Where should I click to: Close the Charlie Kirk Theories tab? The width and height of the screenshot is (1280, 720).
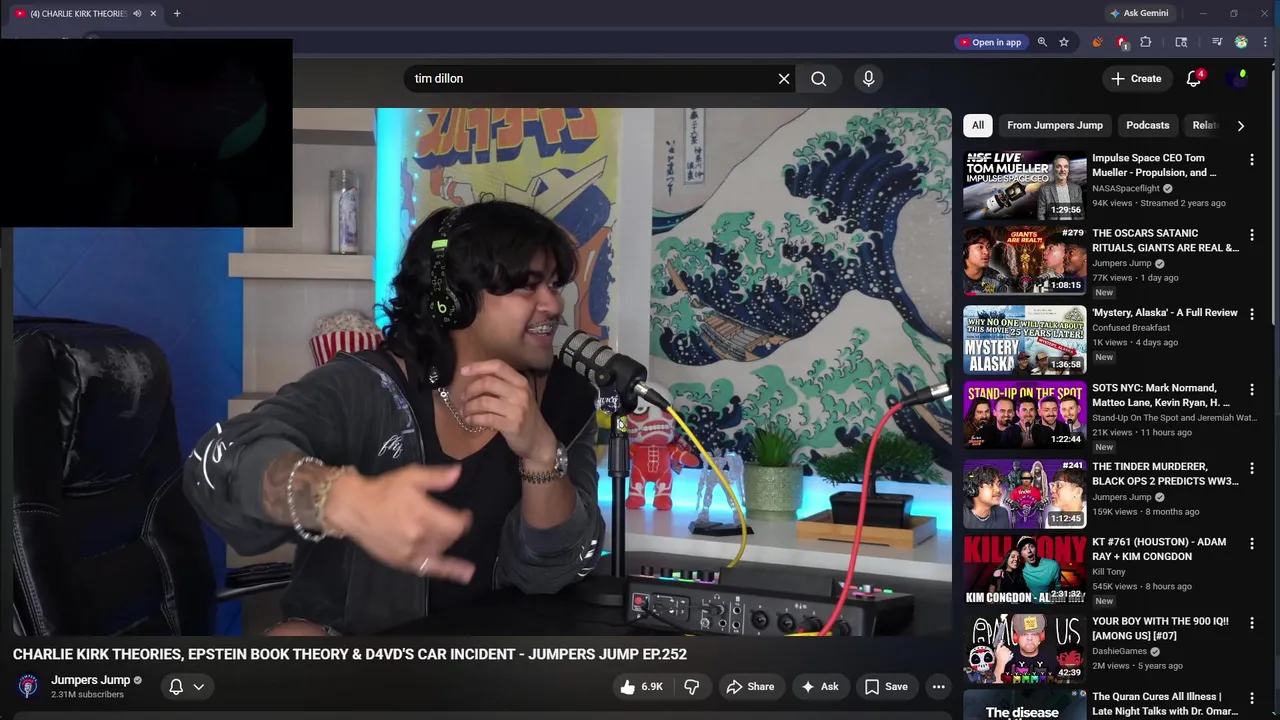[153, 13]
